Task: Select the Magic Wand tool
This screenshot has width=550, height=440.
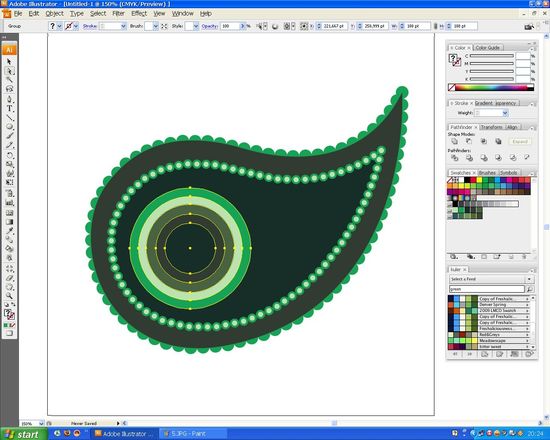Action: [9, 80]
